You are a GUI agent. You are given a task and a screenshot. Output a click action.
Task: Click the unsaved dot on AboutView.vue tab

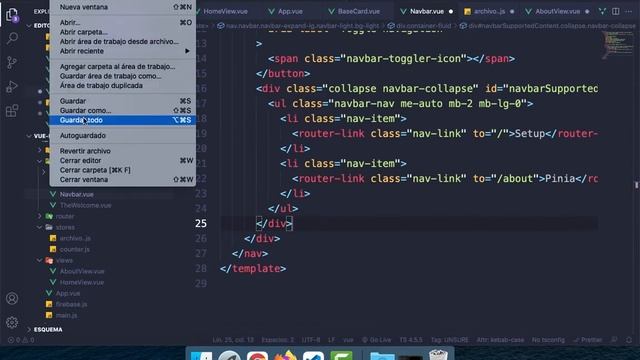point(587,11)
